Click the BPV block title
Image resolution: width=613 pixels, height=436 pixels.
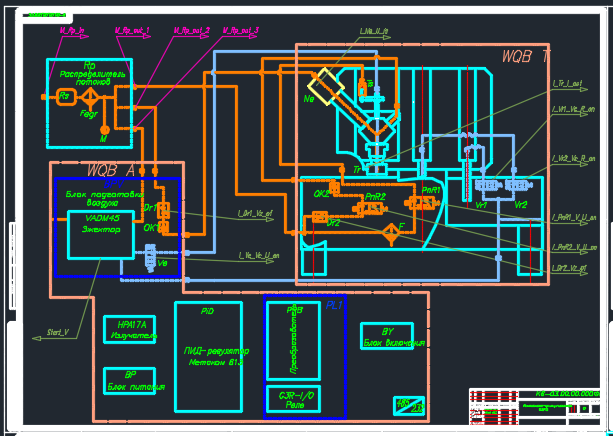[114, 183]
